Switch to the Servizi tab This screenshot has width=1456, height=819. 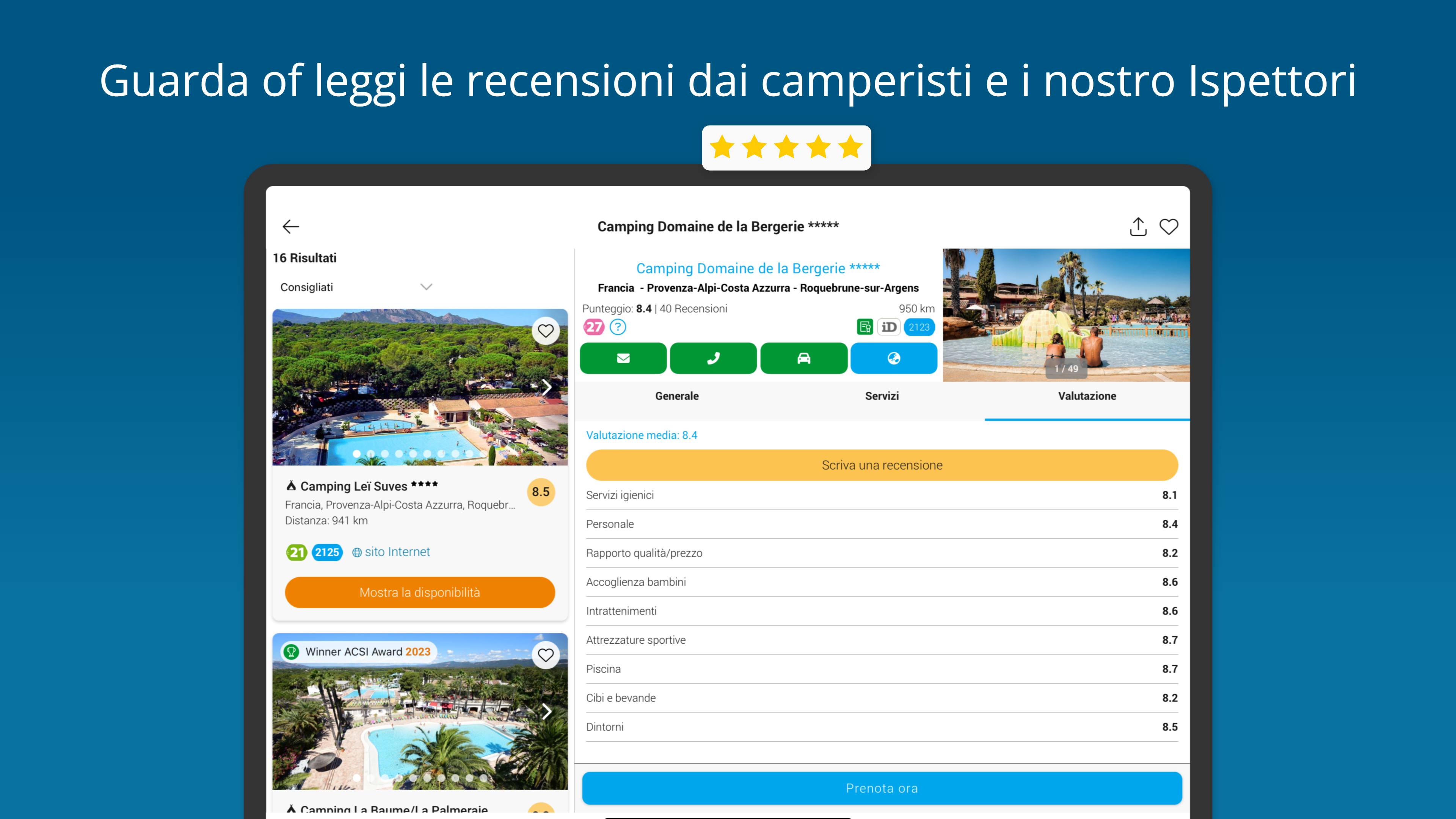coord(882,396)
